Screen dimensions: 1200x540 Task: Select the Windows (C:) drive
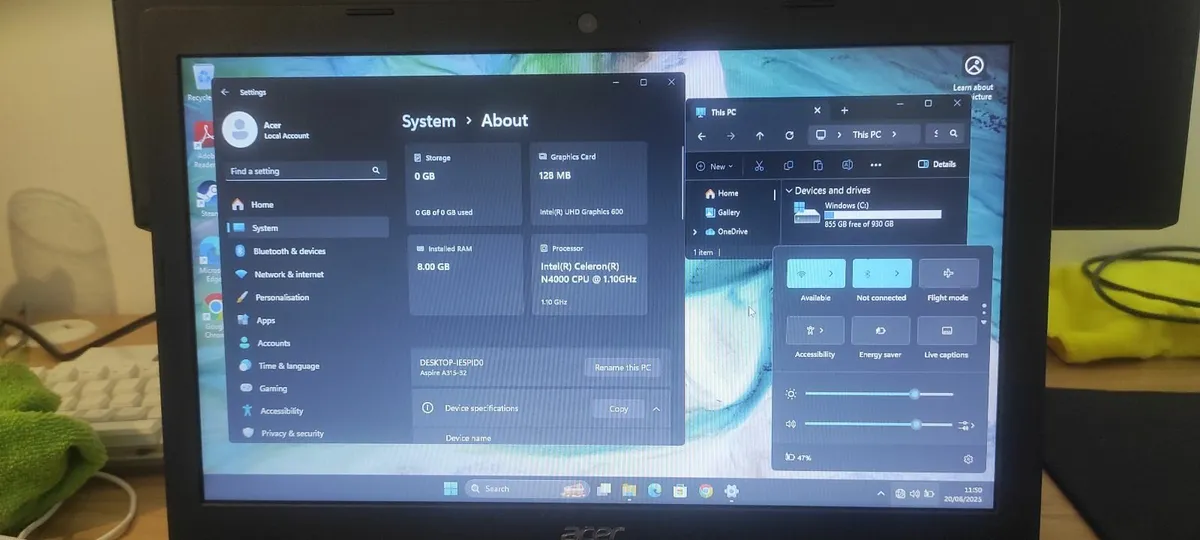coord(868,214)
